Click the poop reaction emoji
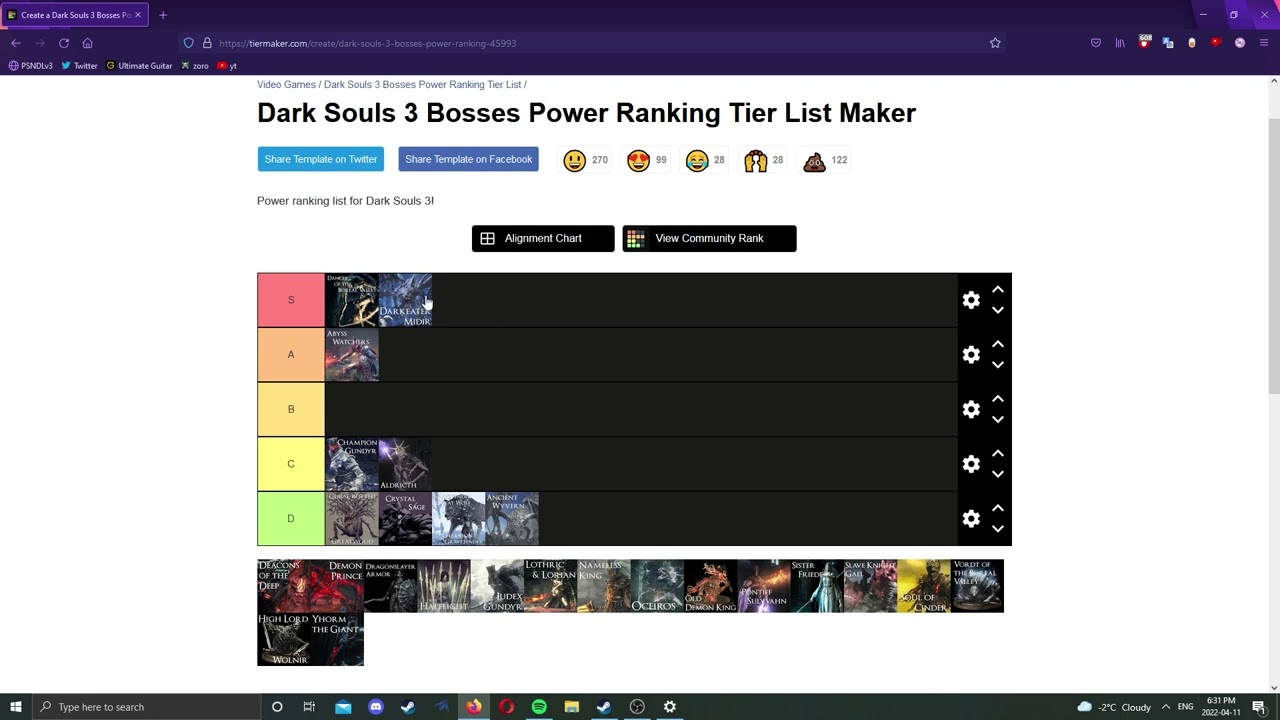The image size is (1280, 720). coord(815,160)
